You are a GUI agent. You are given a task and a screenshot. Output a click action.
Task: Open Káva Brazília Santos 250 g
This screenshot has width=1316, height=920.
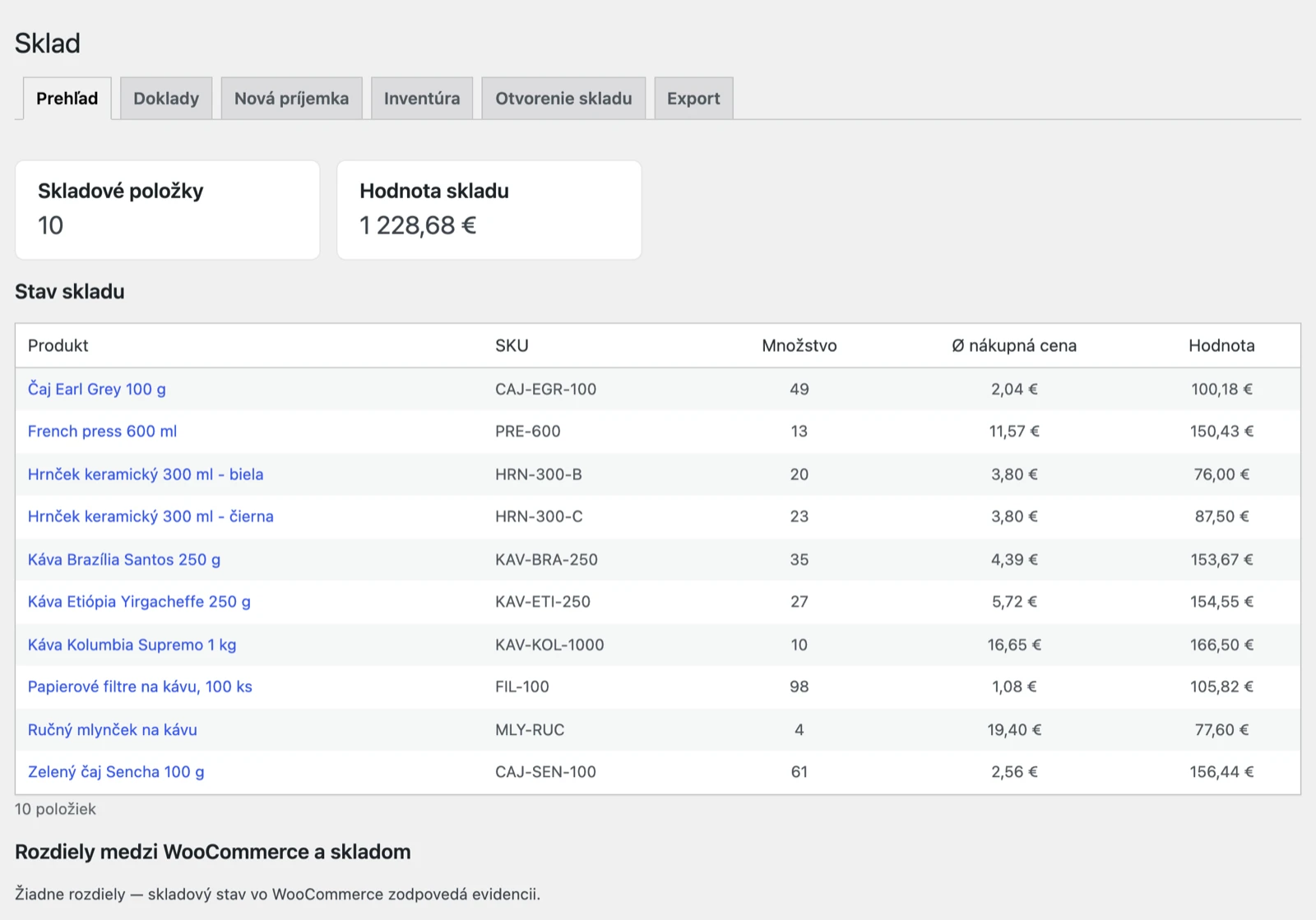124,560
